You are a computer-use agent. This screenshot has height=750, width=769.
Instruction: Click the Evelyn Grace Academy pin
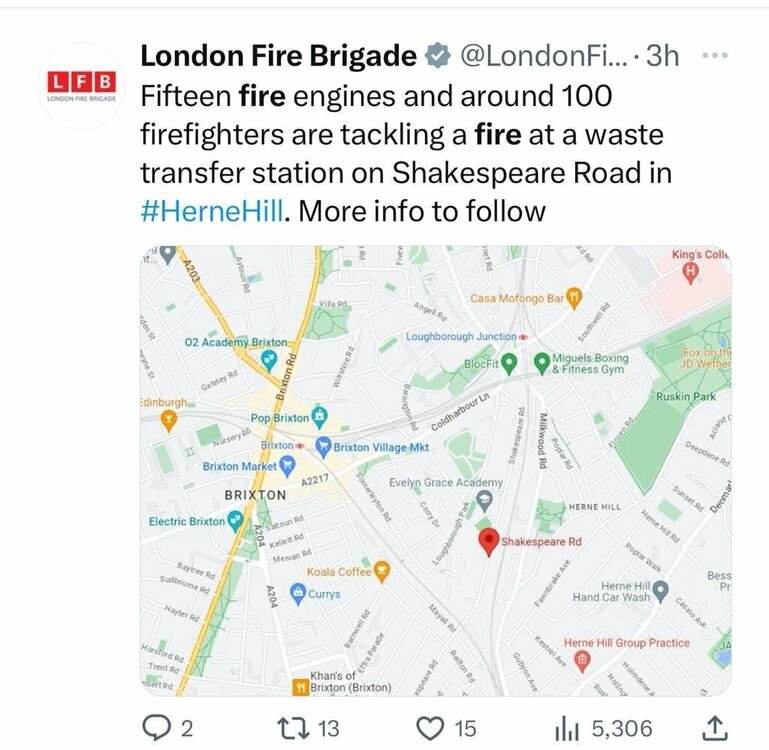(x=485, y=498)
